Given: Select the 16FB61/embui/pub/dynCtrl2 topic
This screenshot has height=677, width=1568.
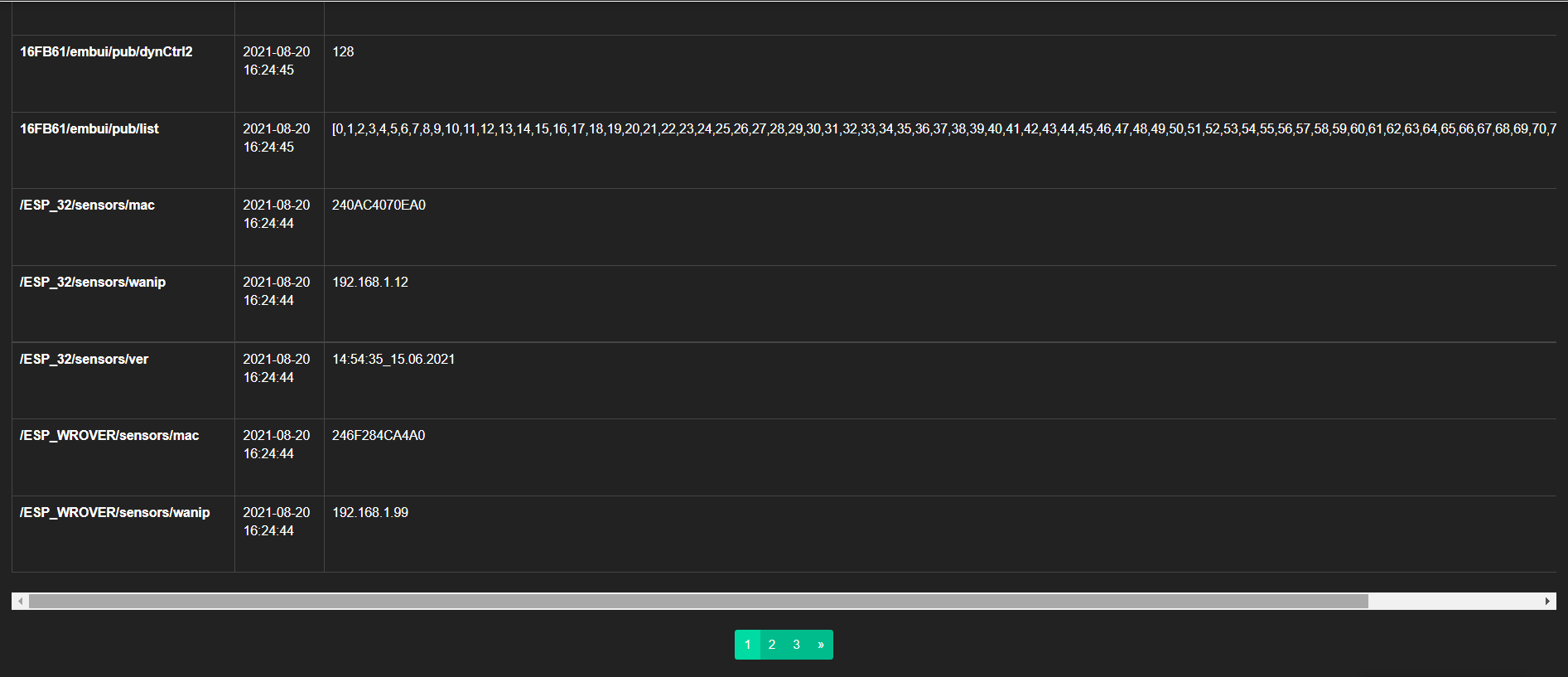Looking at the screenshot, I should pos(106,51).
